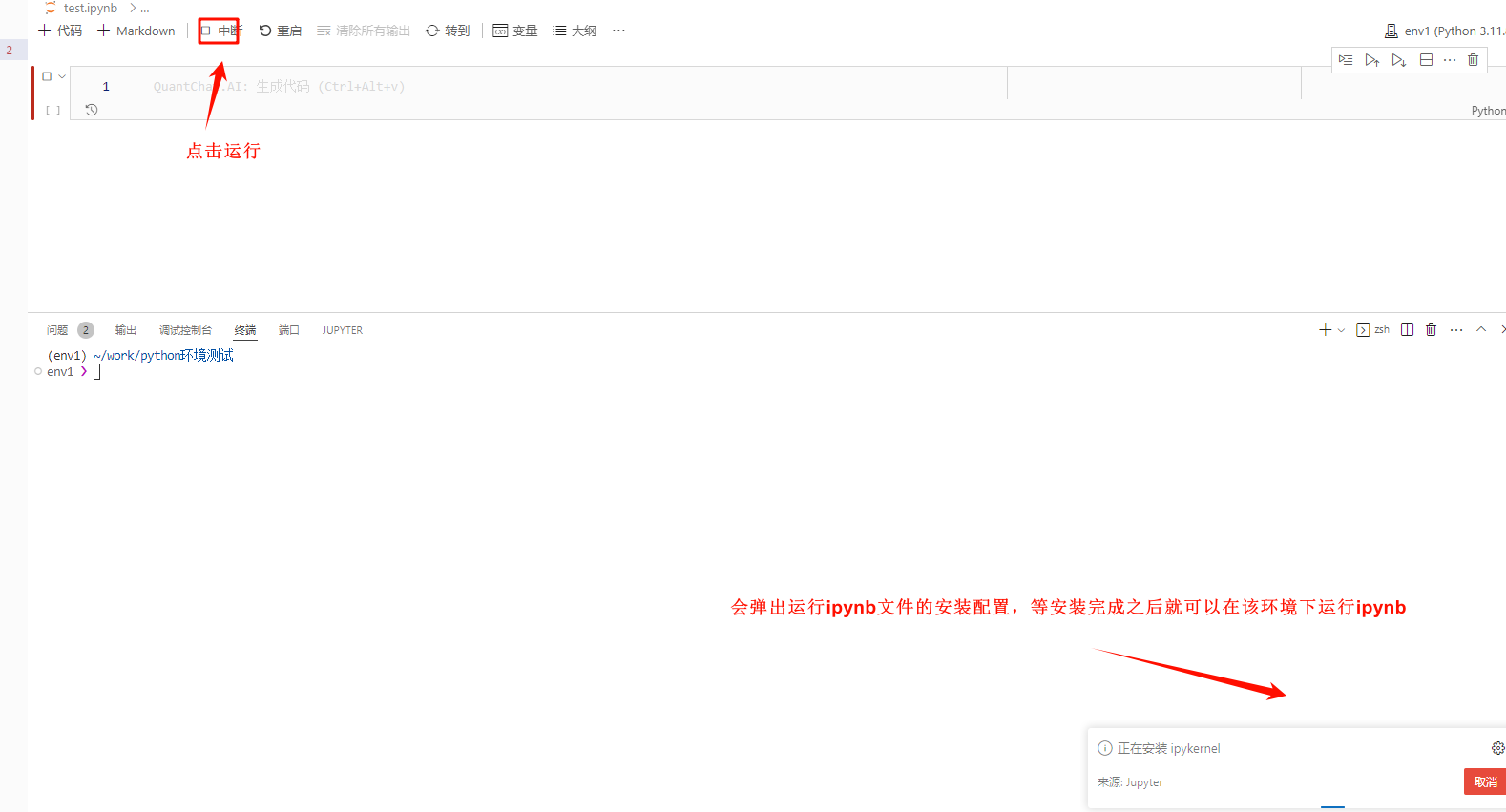
Task: Maximize terminal panel with the up chevron
Action: pyautogui.click(x=1481, y=329)
